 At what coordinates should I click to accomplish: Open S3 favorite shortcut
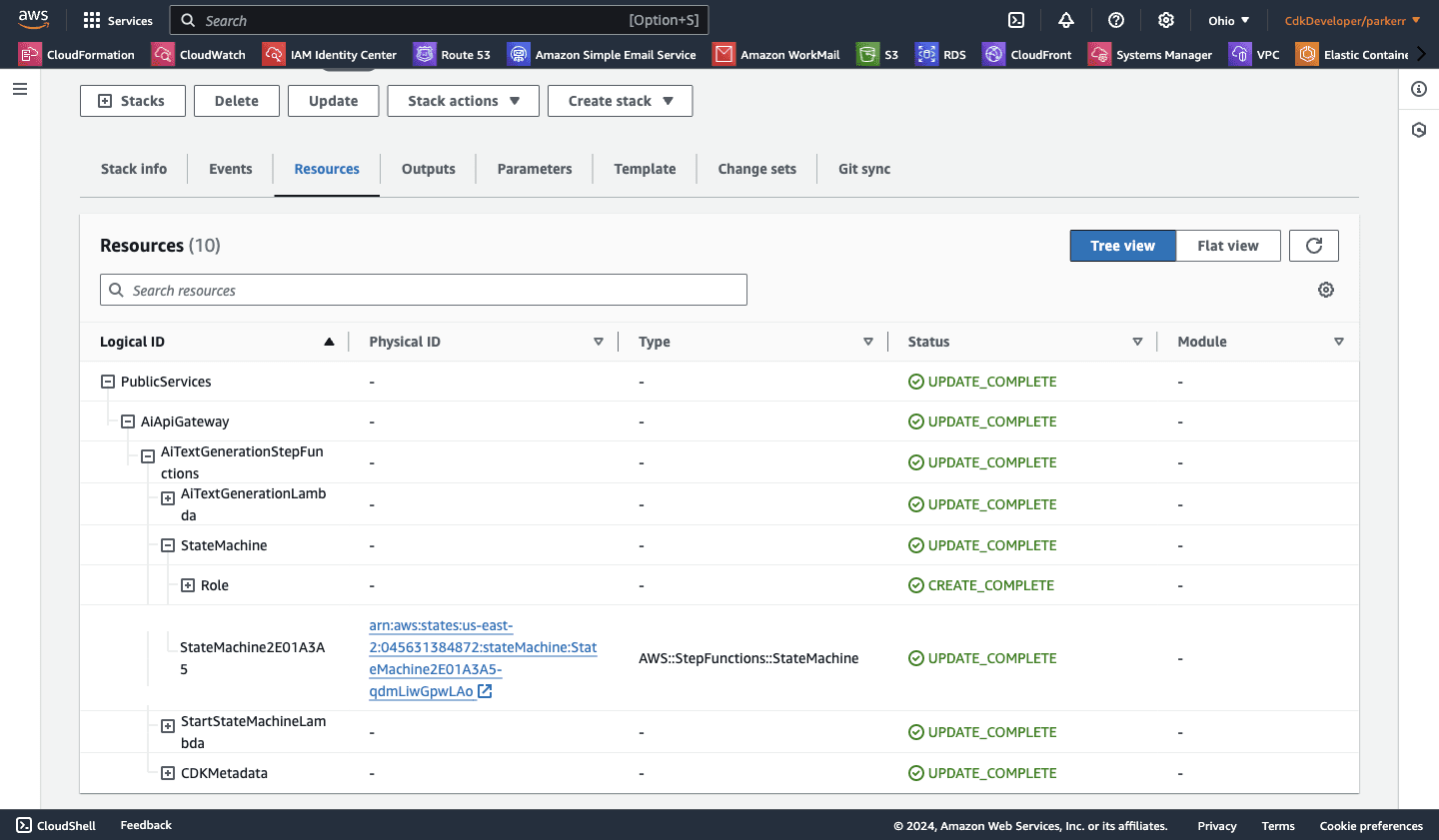pos(878,55)
